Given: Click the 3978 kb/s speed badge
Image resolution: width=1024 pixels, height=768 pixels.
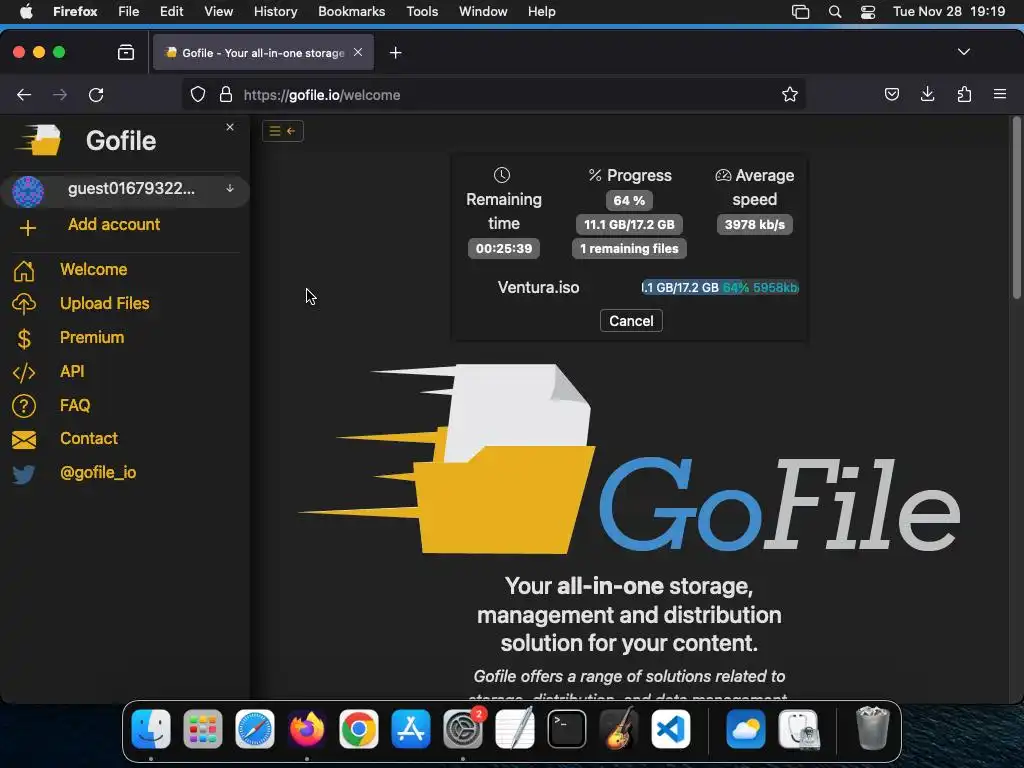Looking at the screenshot, I should pos(754,225).
